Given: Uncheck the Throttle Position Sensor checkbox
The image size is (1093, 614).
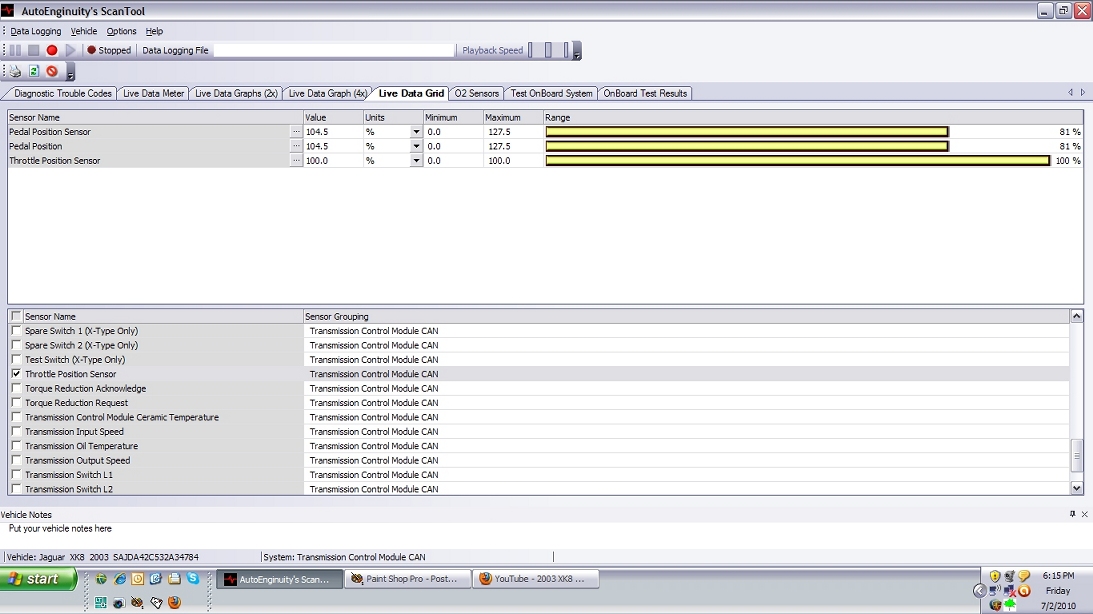Looking at the screenshot, I should pos(16,374).
